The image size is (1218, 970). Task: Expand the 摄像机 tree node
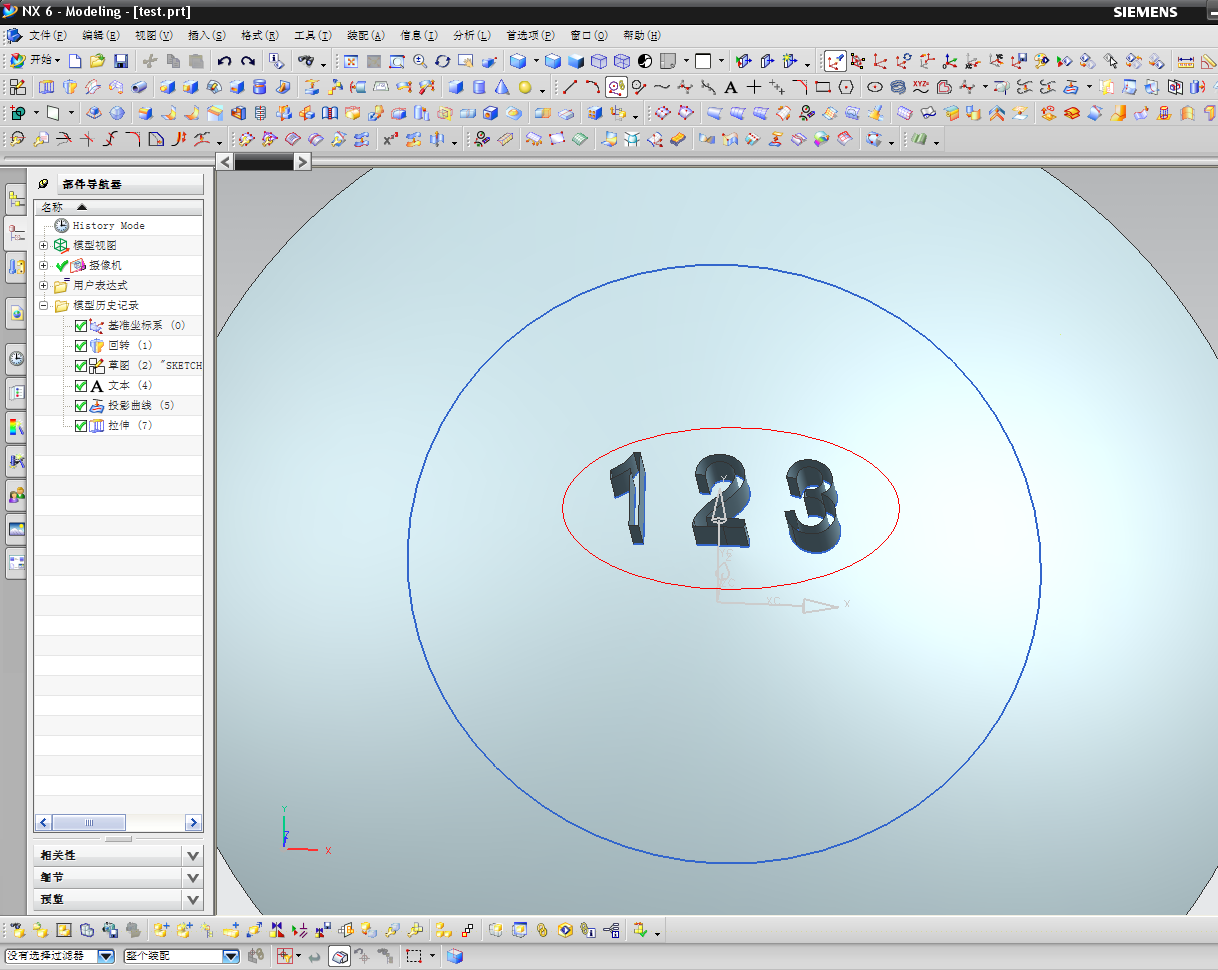click(x=43, y=266)
